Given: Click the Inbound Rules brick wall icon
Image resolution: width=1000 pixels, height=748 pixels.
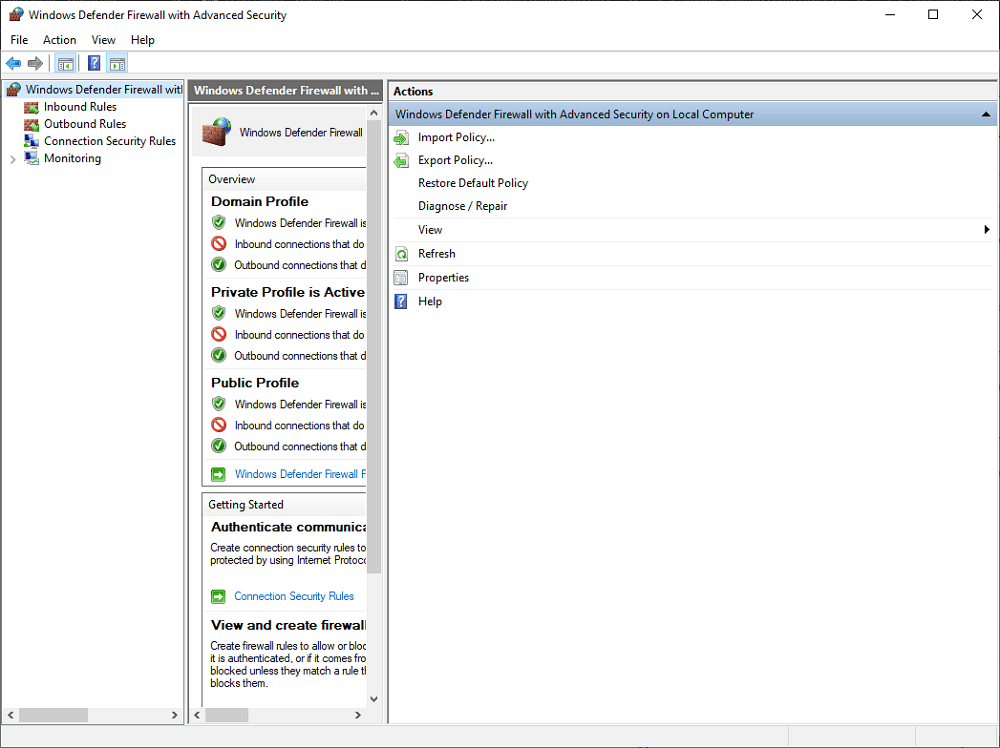Looking at the screenshot, I should point(31,107).
